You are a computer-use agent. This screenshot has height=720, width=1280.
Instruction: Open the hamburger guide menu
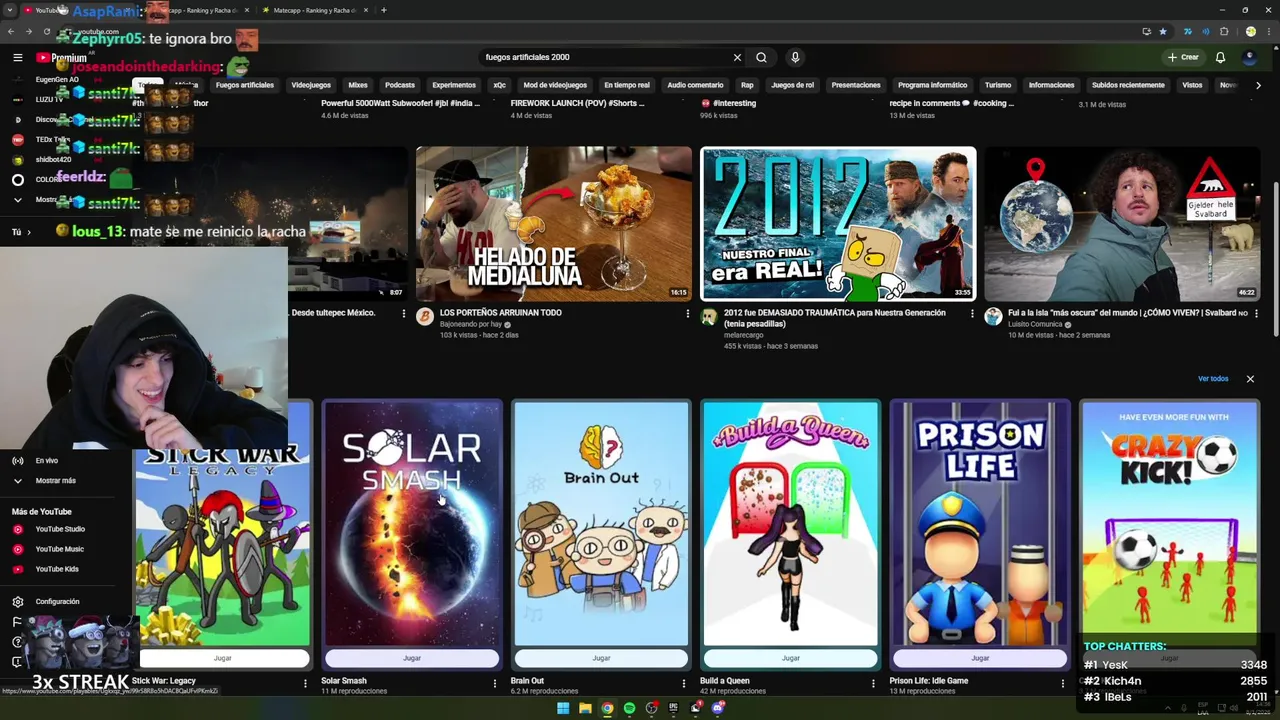click(x=17, y=57)
